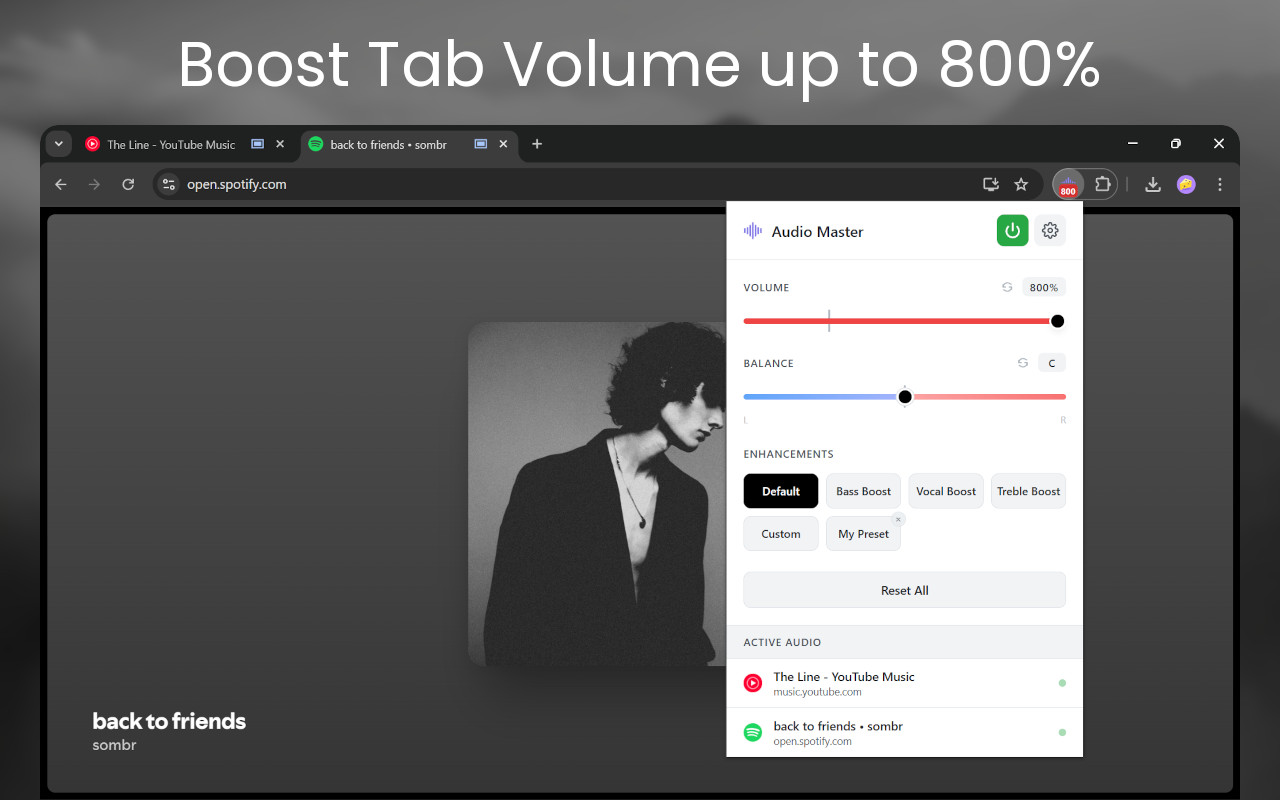The image size is (1280, 800).
Task: Switch to back to friends Spotify in Active Audio
Action: click(905, 733)
